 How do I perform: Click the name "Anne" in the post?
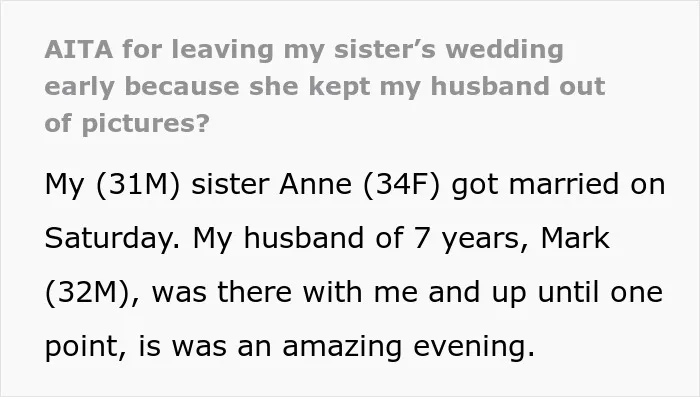coord(315,184)
